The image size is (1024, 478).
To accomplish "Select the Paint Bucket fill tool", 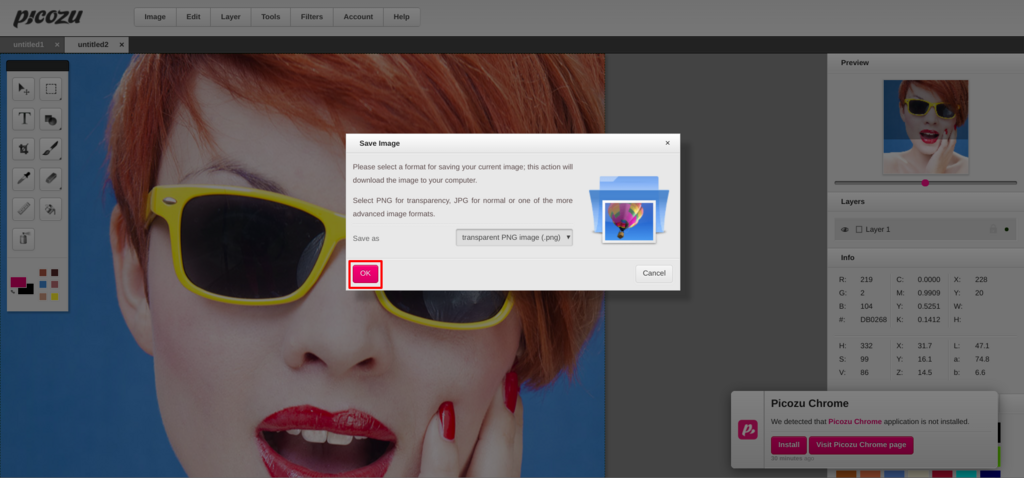I will 50,209.
